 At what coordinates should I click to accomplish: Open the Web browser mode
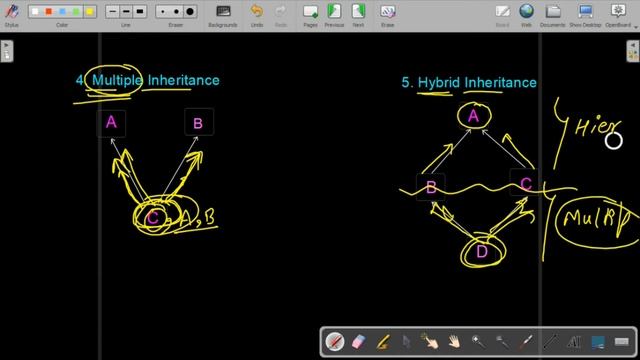526,15
